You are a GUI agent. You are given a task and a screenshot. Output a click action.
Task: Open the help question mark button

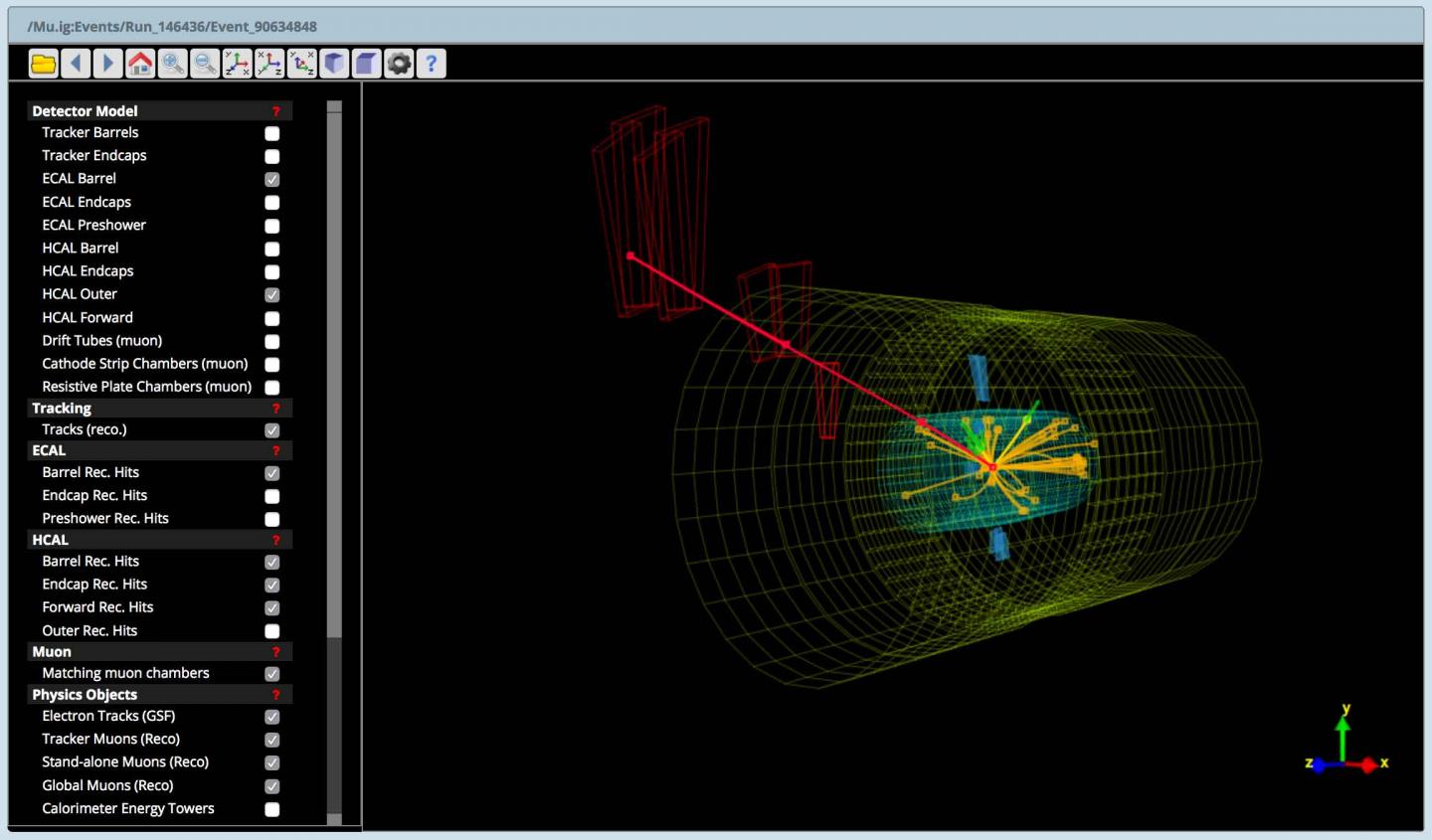[x=430, y=63]
